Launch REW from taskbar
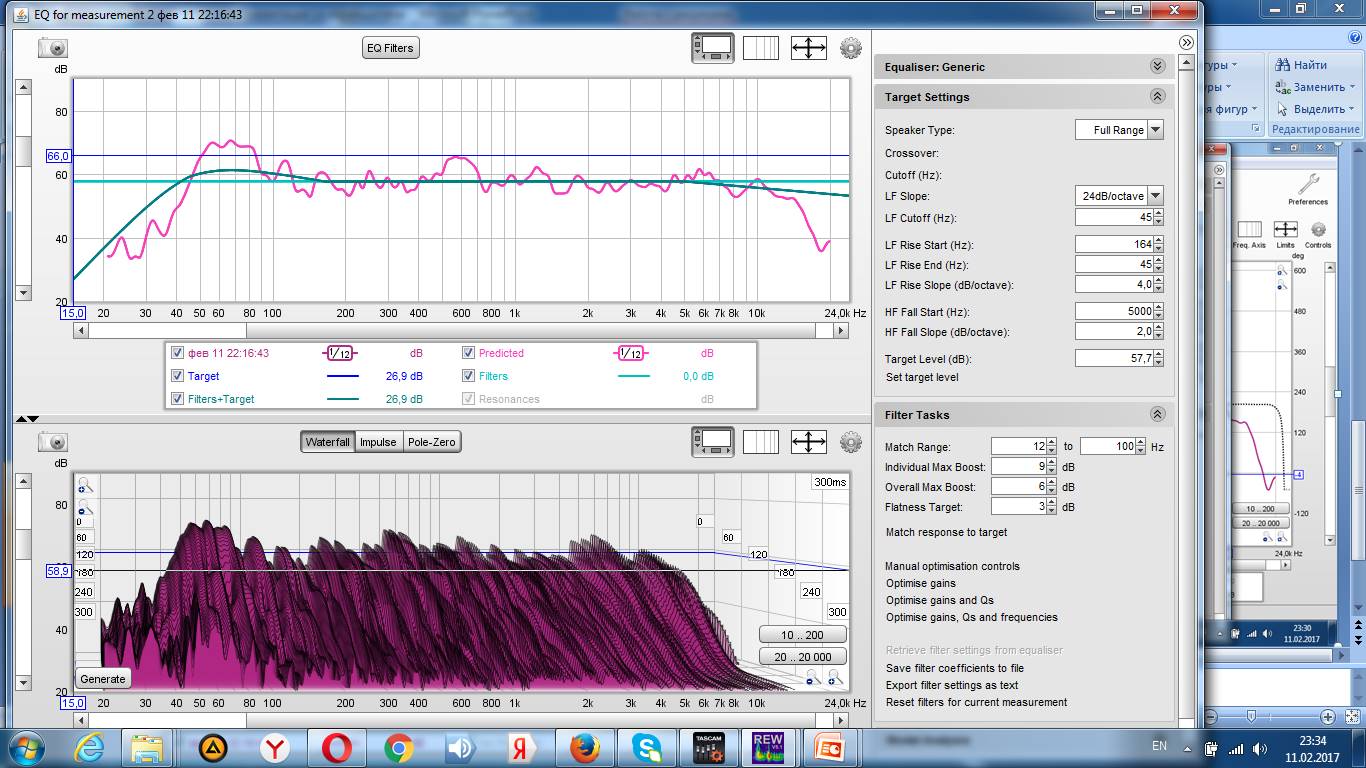Screen dimensions: 1366x768 767,747
